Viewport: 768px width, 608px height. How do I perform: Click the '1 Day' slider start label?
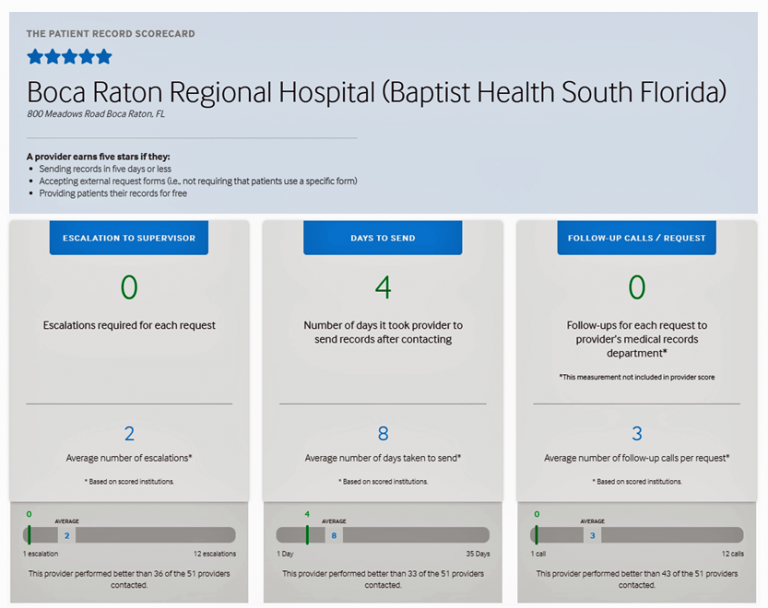tap(285, 554)
